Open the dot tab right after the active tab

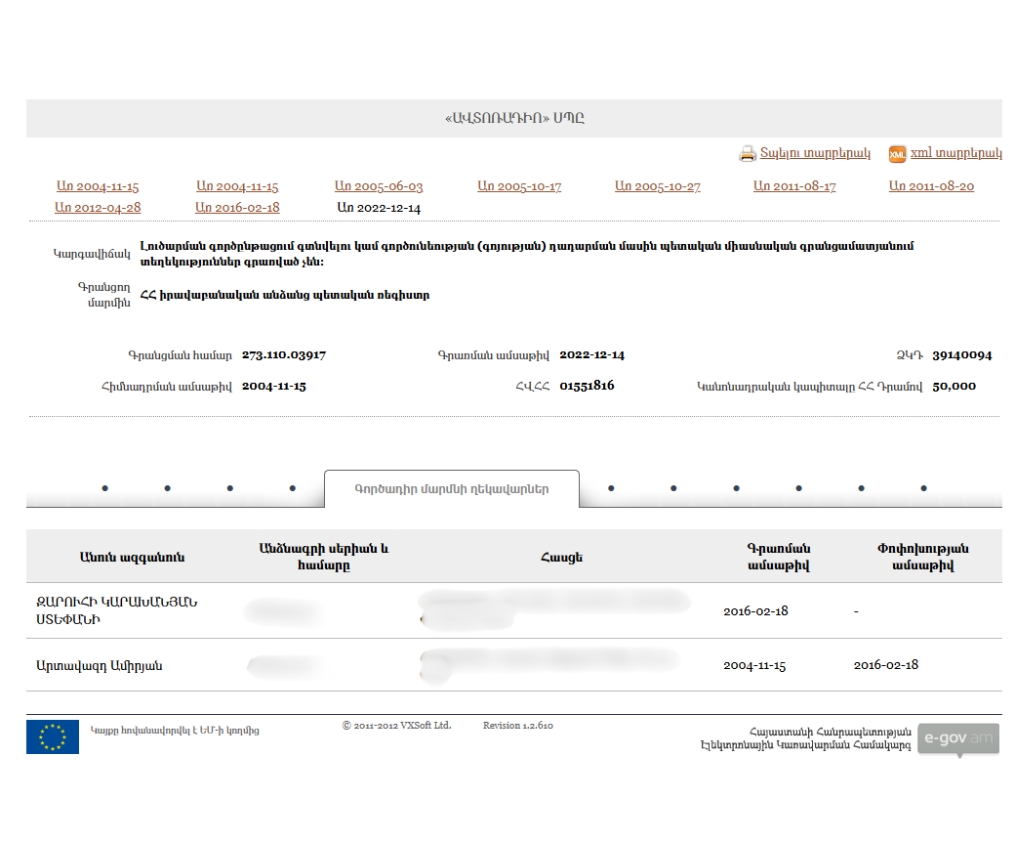610,489
